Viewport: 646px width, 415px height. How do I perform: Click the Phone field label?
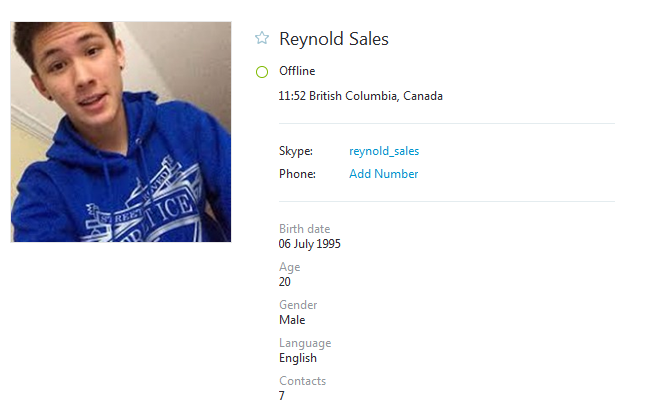[297, 174]
